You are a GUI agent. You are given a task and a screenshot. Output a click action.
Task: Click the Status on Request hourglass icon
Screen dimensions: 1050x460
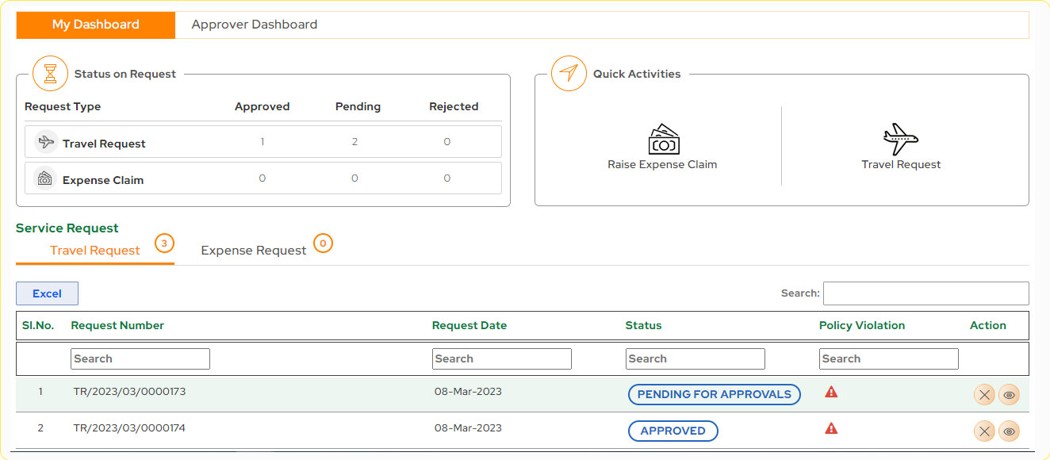(50, 74)
